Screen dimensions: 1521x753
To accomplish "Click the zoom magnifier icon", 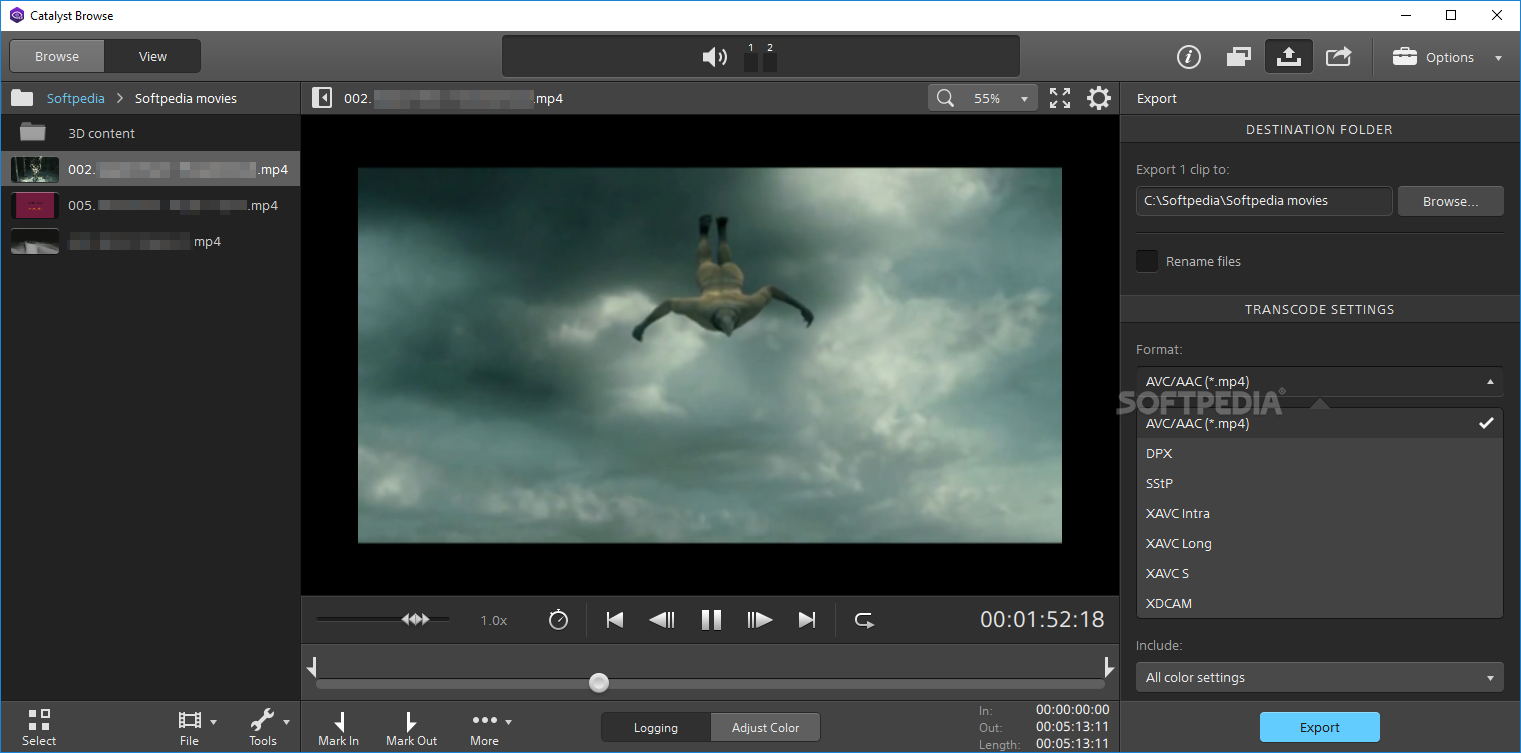I will [945, 98].
